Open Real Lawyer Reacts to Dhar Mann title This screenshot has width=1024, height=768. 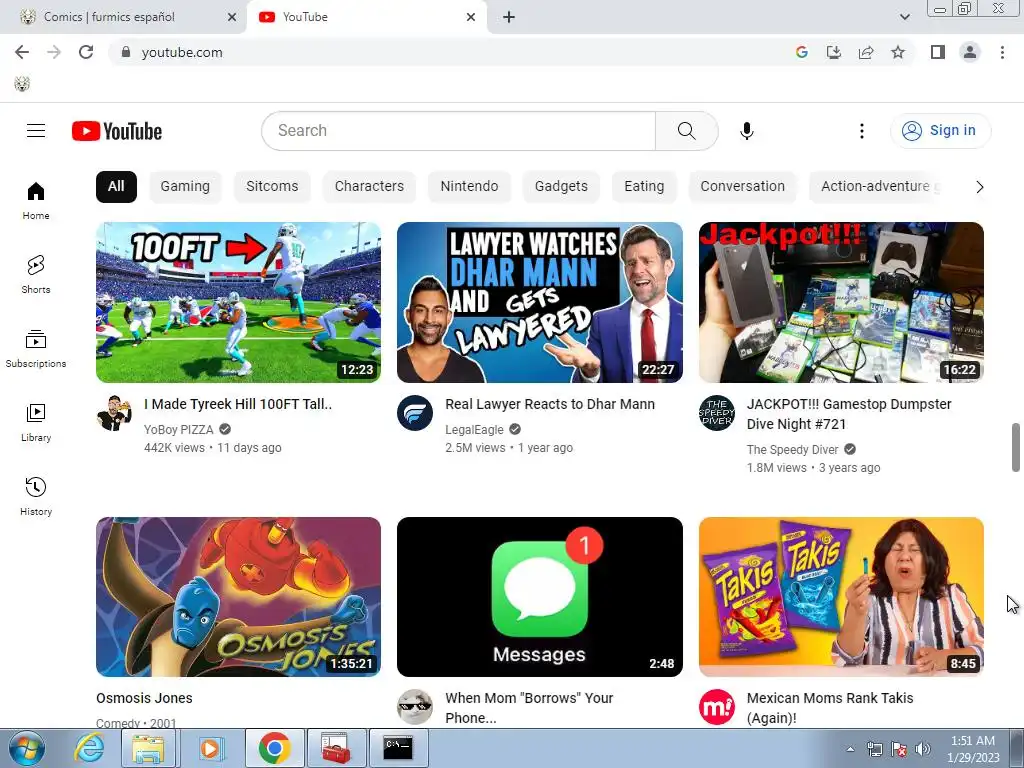pos(550,404)
